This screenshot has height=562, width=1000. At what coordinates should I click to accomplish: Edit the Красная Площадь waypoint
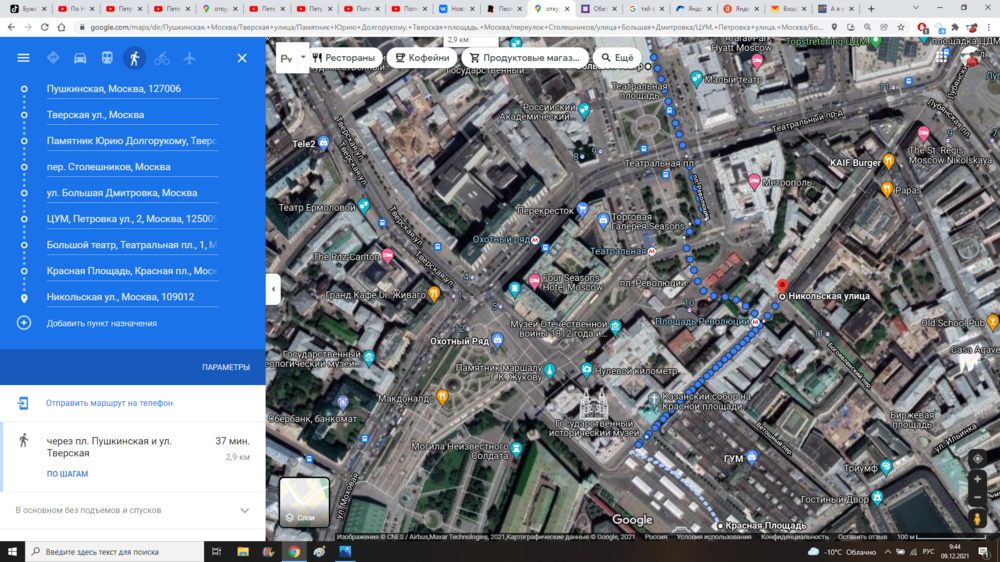click(x=132, y=271)
